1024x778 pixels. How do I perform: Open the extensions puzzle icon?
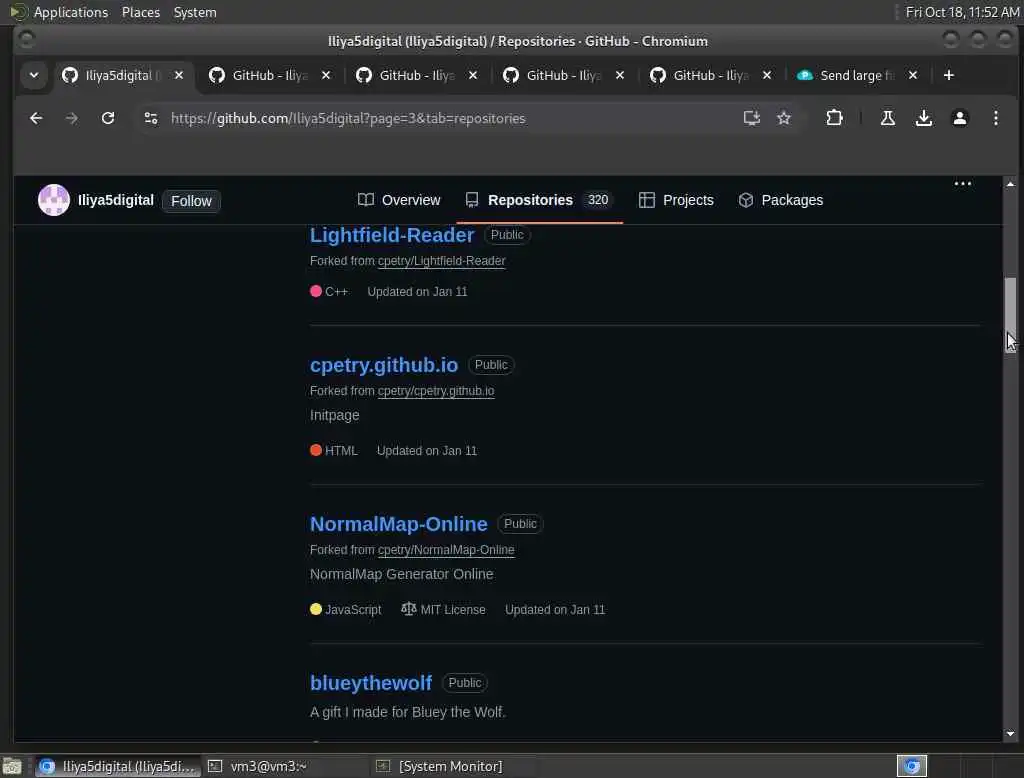click(834, 118)
